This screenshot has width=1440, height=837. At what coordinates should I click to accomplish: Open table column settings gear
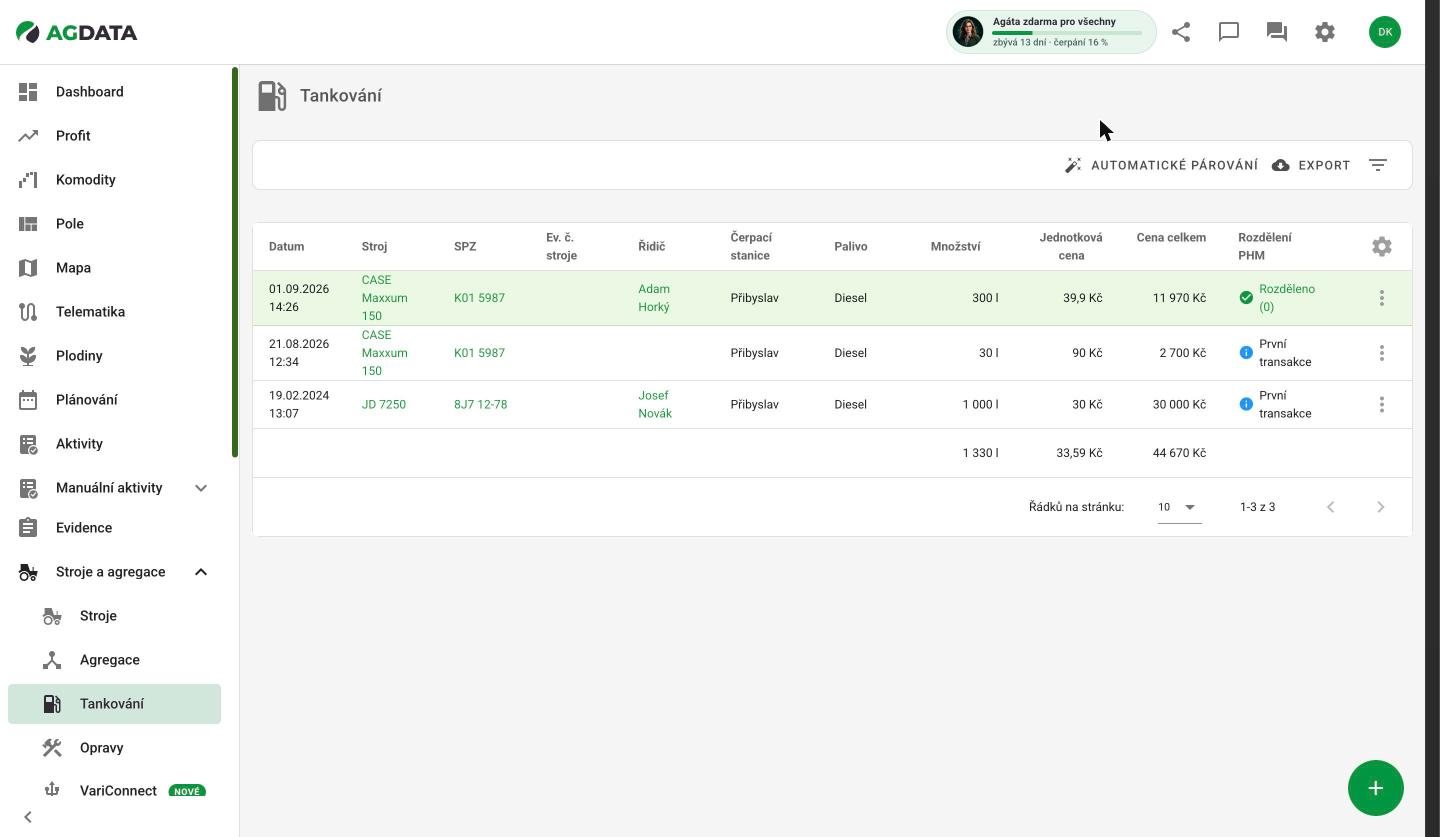pos(1382,246)
